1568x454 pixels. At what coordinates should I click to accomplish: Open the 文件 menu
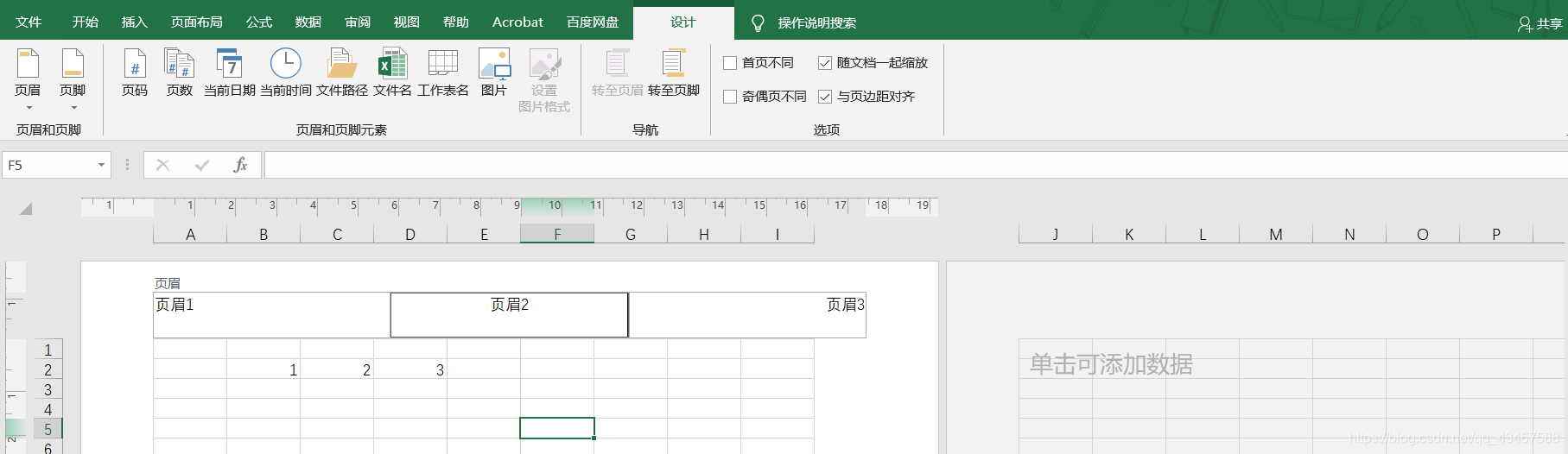(x=29, y=22)
